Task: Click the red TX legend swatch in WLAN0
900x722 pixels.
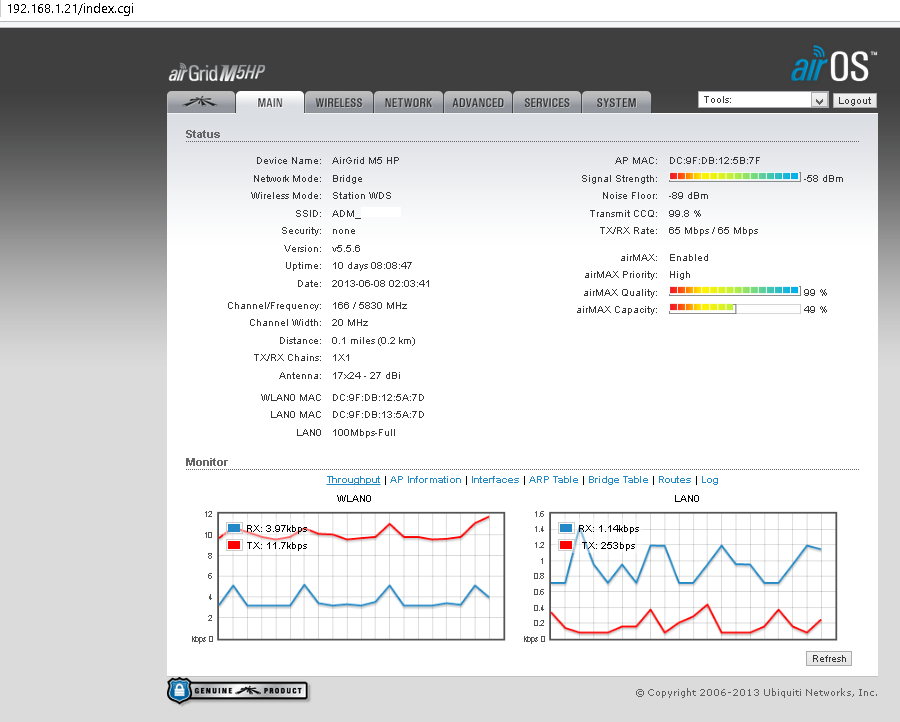Action: [234, 545]
